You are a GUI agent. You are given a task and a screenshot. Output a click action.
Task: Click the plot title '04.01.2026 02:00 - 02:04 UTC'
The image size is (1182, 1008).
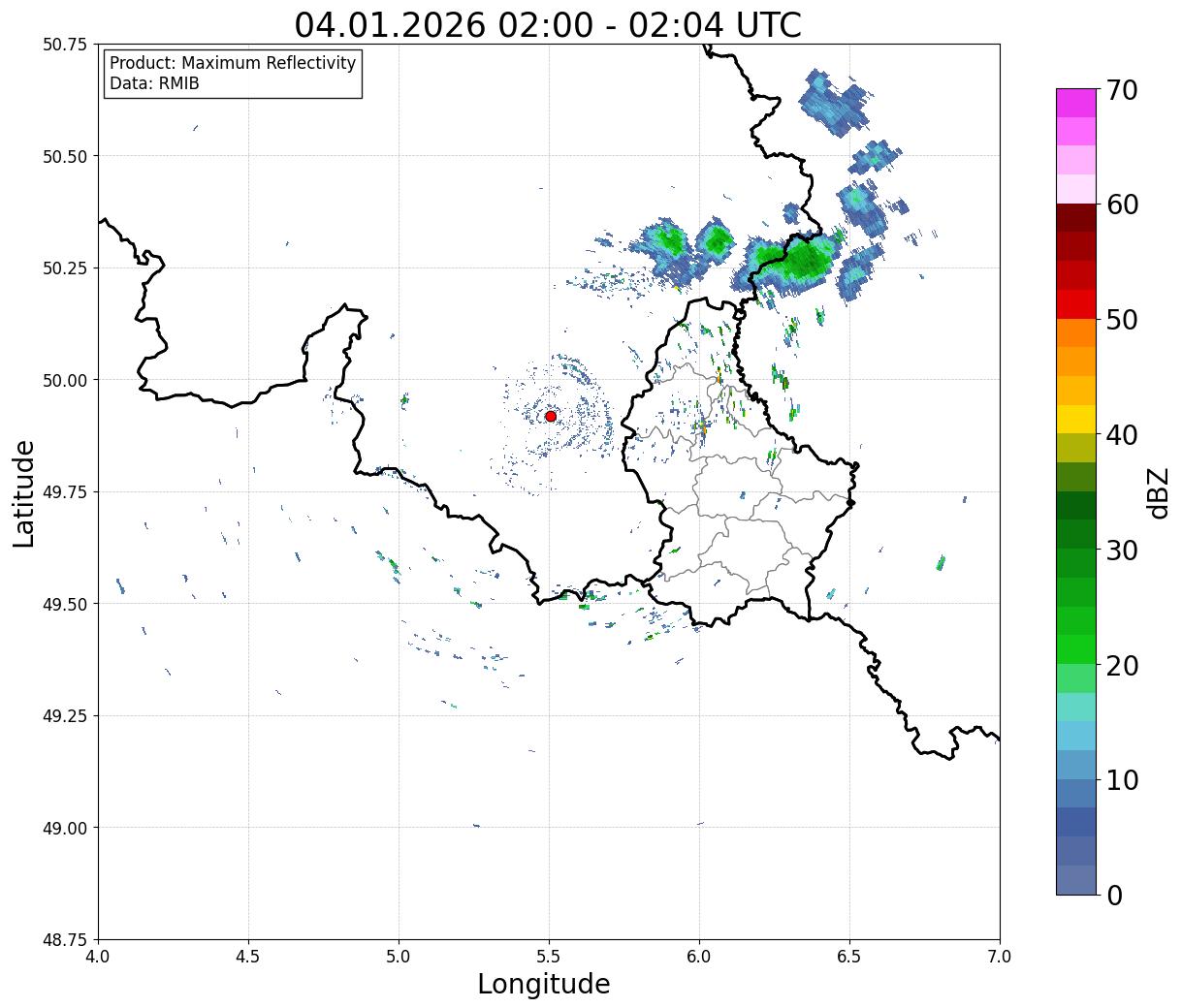548,25
